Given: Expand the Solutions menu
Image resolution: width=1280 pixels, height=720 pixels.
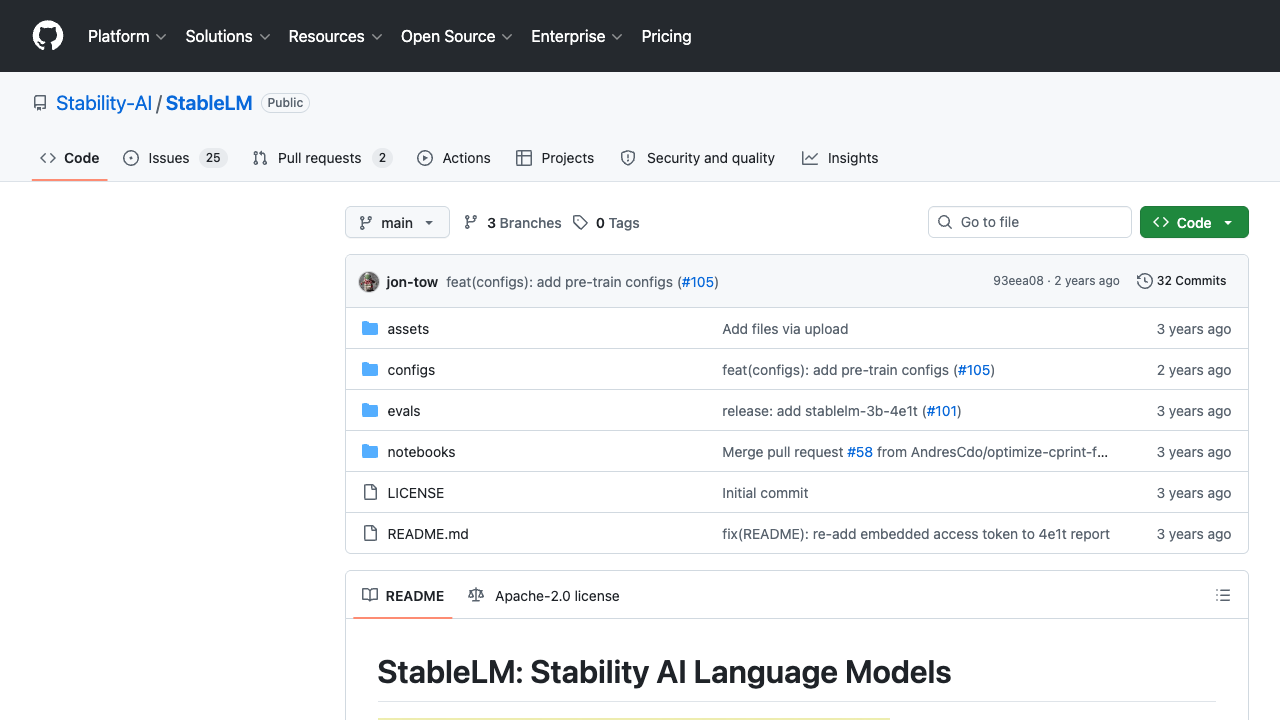Looking at the screenshot, I should click(228, 36).
